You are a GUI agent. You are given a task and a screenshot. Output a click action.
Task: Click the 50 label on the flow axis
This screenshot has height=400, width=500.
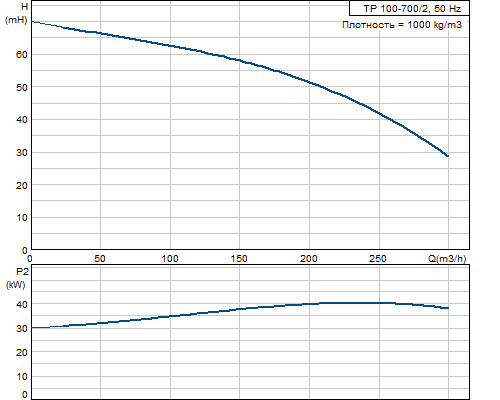tap(100, 259)
